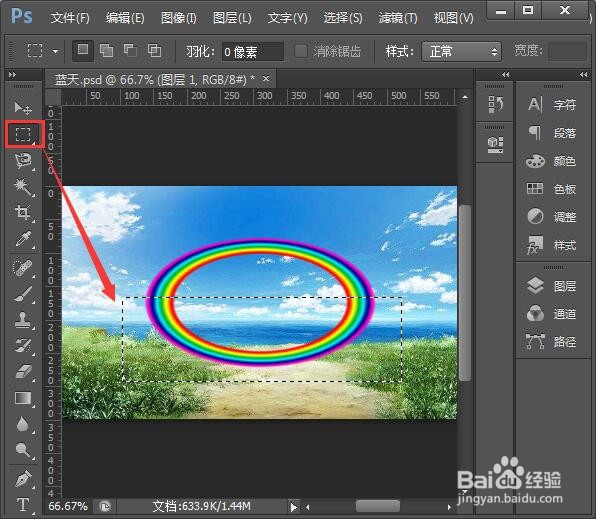Expand the narrow icon panel dock
This screenshot has height=519, width=596.
505,75
